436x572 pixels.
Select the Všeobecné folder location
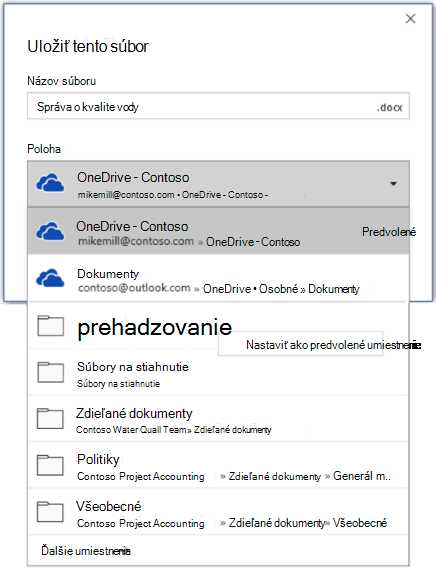pyautogui.click(x=218, y=512)
